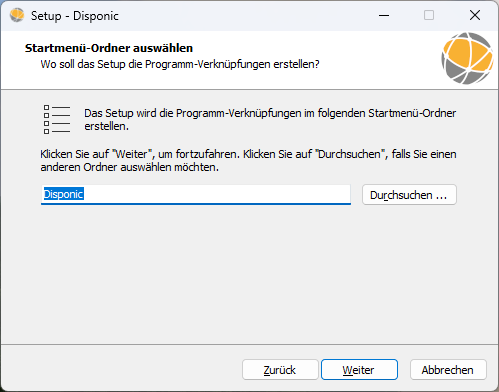This screenshot has height=392, width=499.
Task: Click the text 'Wo soll das Setup die Programm-Verknüpfungen erstellen?'
Action: 180,64
